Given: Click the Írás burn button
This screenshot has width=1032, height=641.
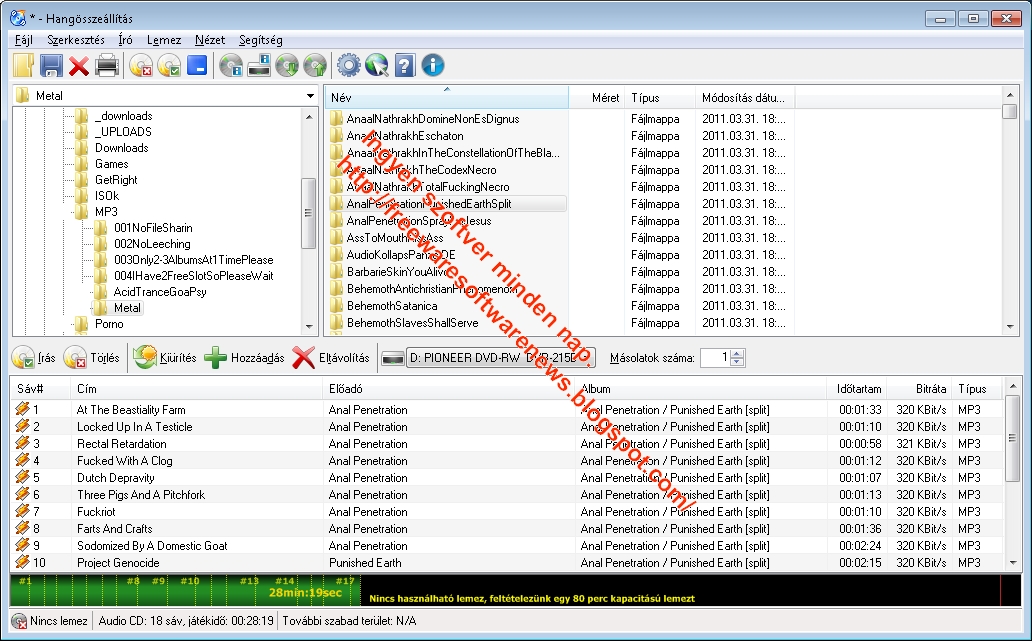Looking at the screenshot, I should click(x=34, y=358).
